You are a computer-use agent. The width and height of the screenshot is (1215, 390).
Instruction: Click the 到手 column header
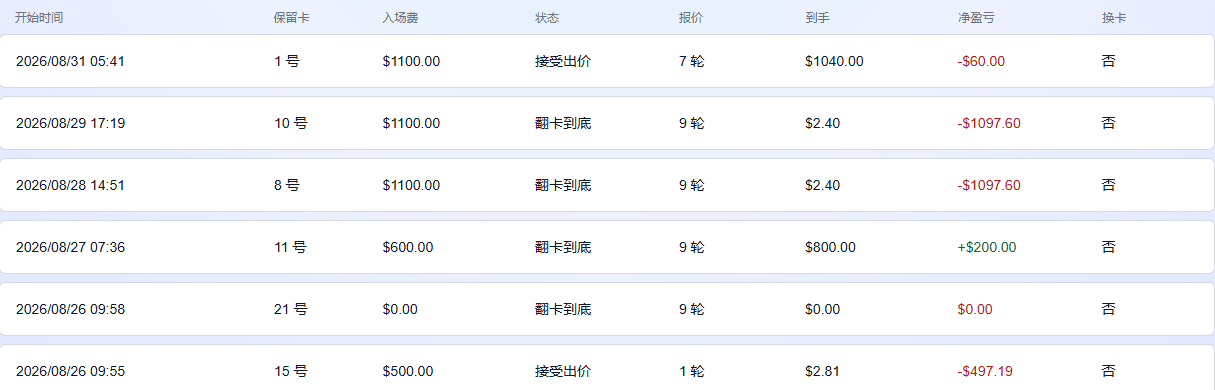tap(817, 18)
